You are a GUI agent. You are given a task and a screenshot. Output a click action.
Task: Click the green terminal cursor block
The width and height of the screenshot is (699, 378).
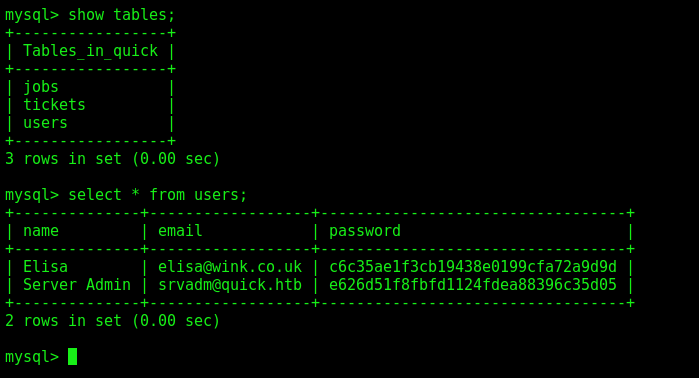(72, 357)
